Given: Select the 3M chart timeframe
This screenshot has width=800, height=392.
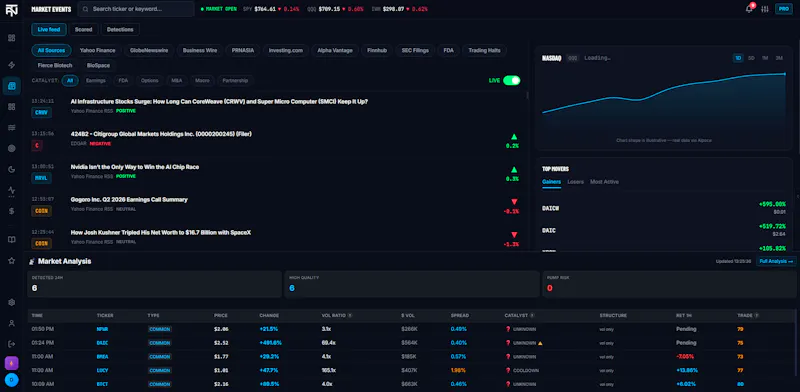Looking at the screenshot, I should click(779, 58).
